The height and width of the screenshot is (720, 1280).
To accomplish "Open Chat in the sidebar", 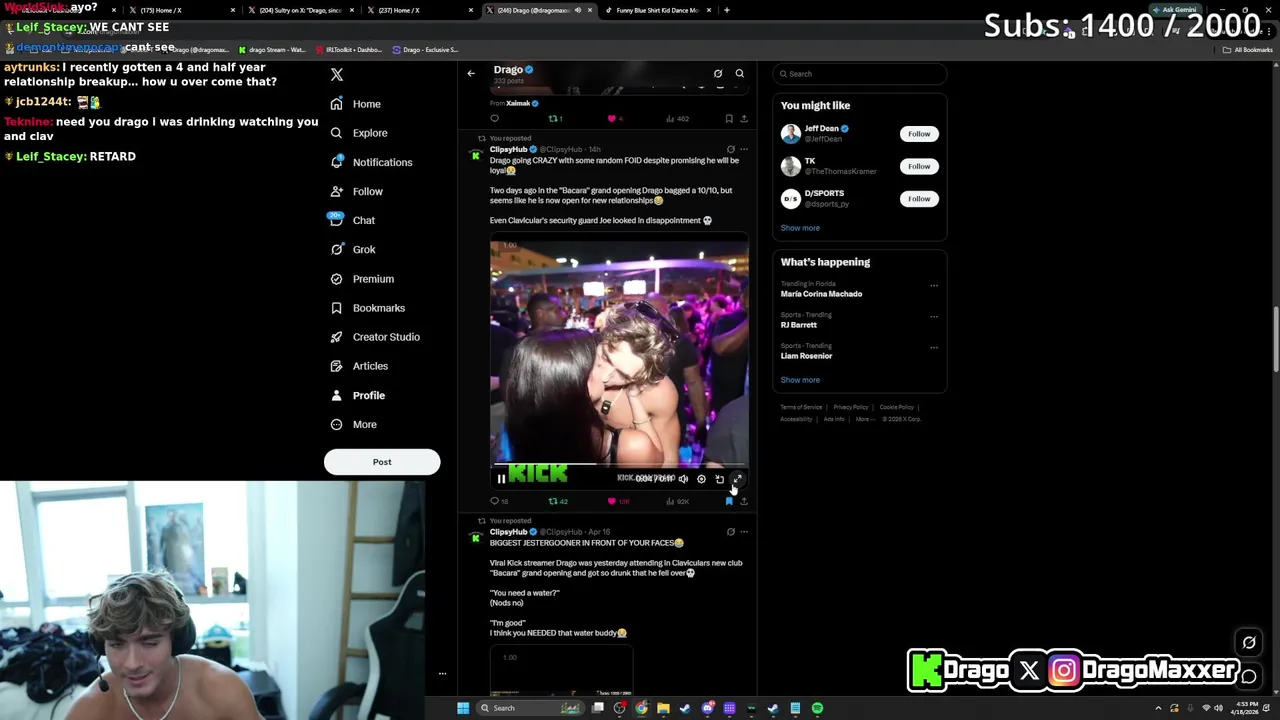I will tap(352, 220).
